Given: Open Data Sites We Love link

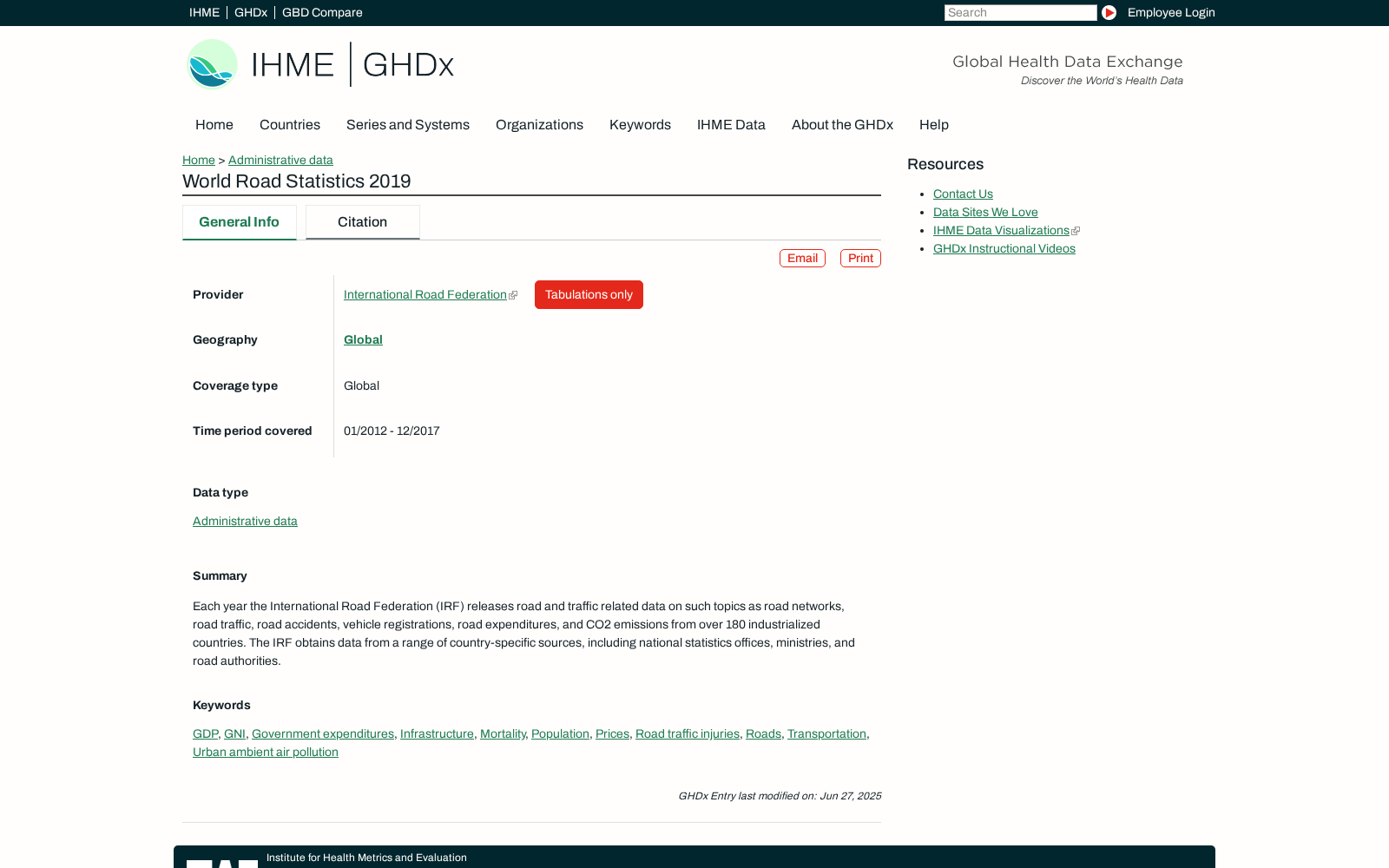Looking at the screenshot, I should point(985,212).
